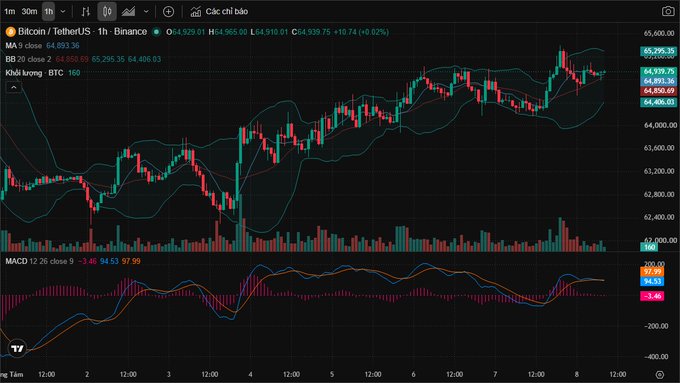The height and width of the screenshot is (383, 680).
Task: Select the 1h timeframe
Action: pyautogui.click(x=49, y=12)
